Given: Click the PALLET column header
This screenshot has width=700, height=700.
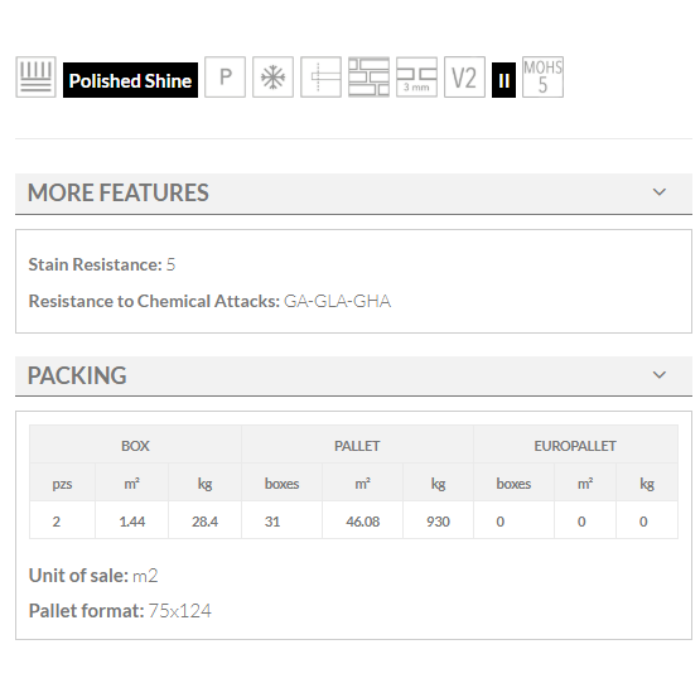Looking at the screenshot, I should pyautogui.click(x=357, y=446).
